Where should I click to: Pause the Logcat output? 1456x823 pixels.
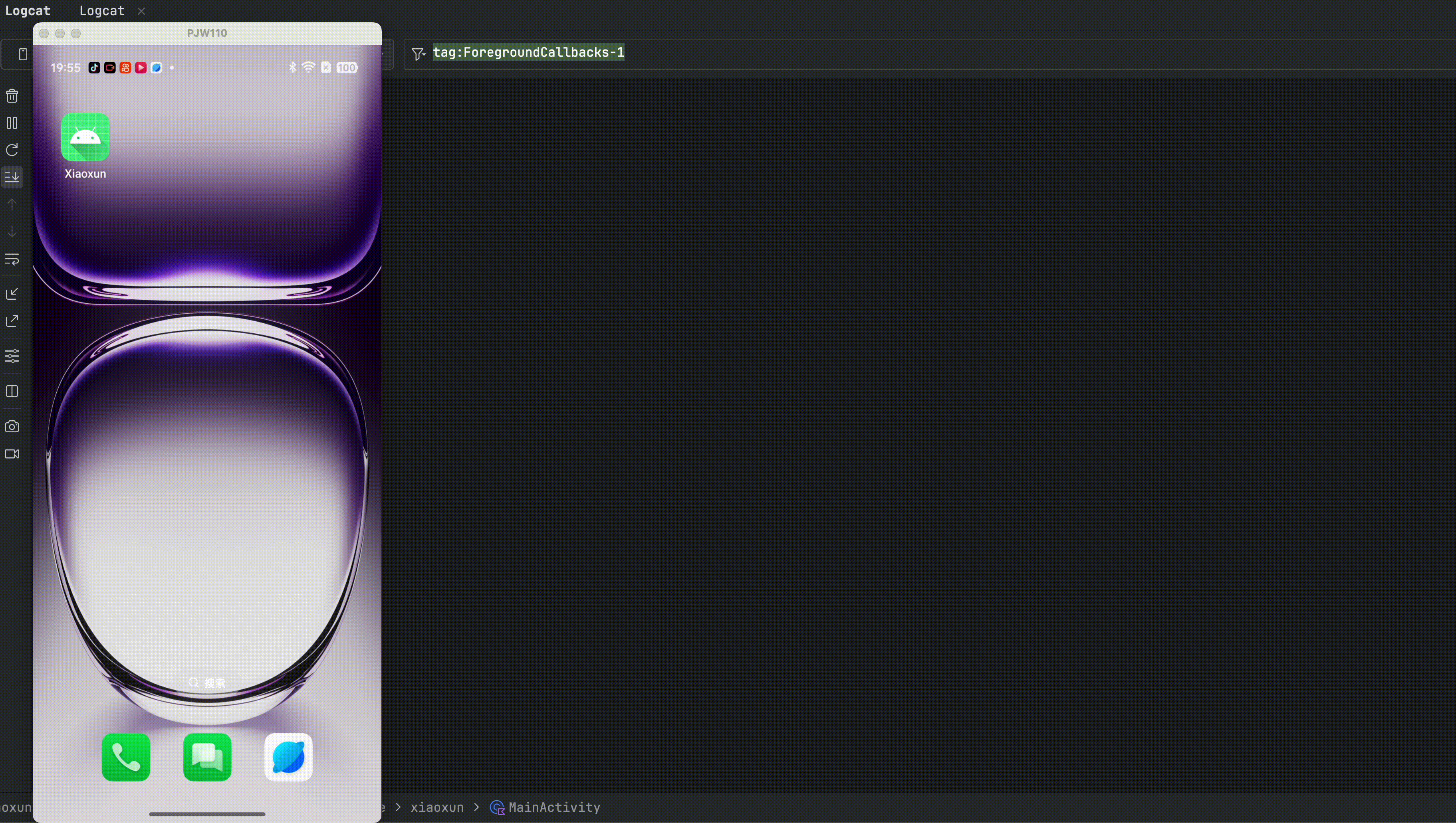[x=12, y=123]
